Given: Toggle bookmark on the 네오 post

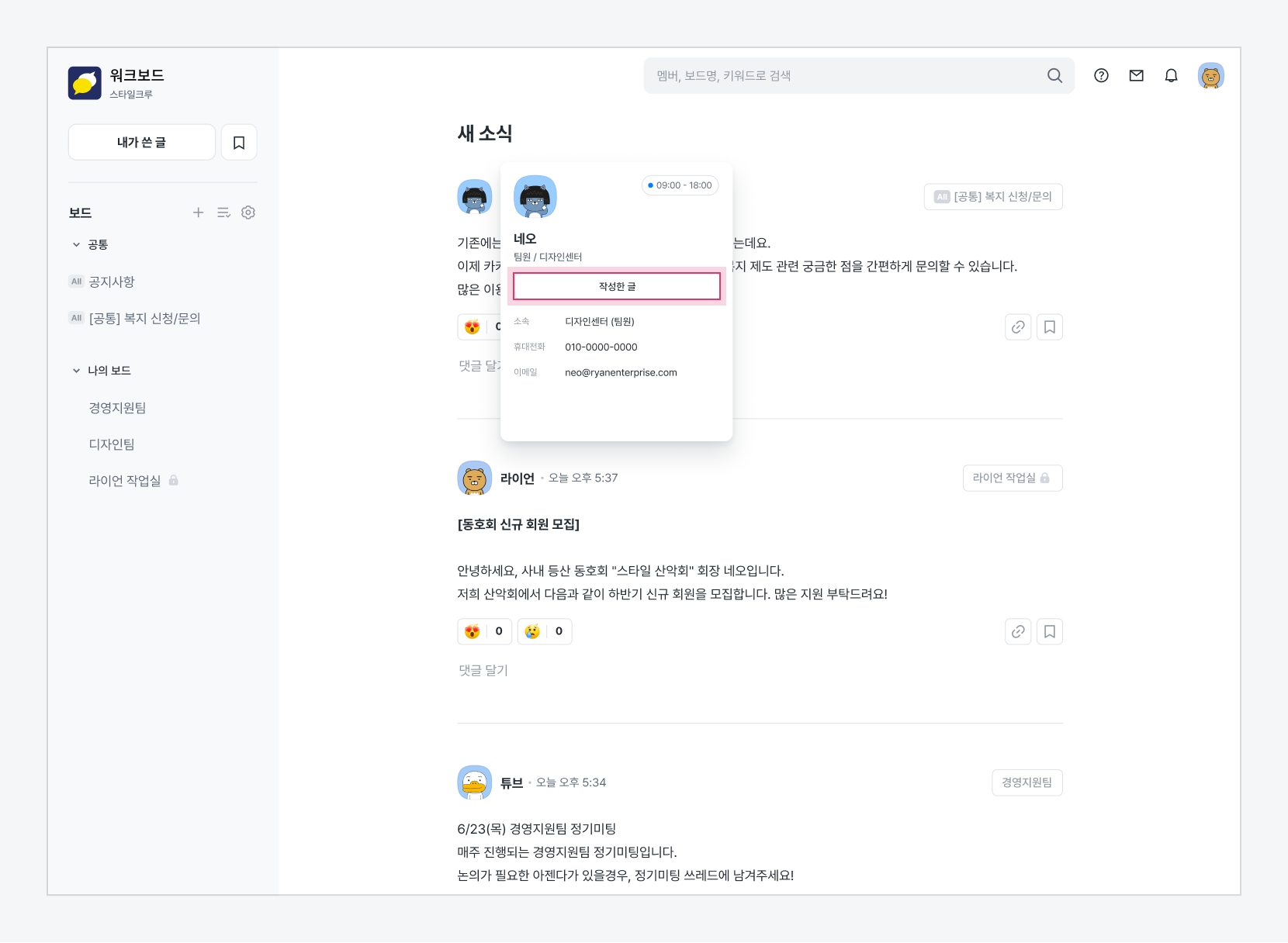Looking at the screenshot, I should 1049,327.
